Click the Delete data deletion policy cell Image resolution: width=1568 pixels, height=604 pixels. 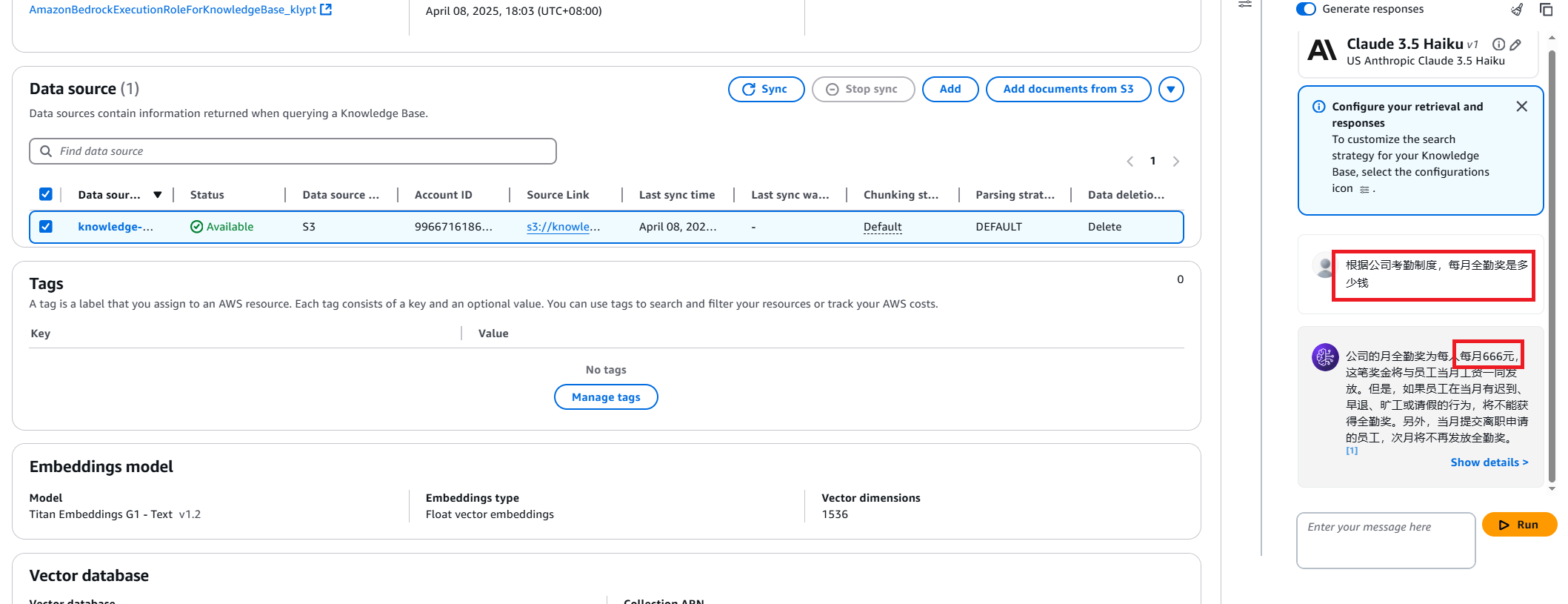1104,227
